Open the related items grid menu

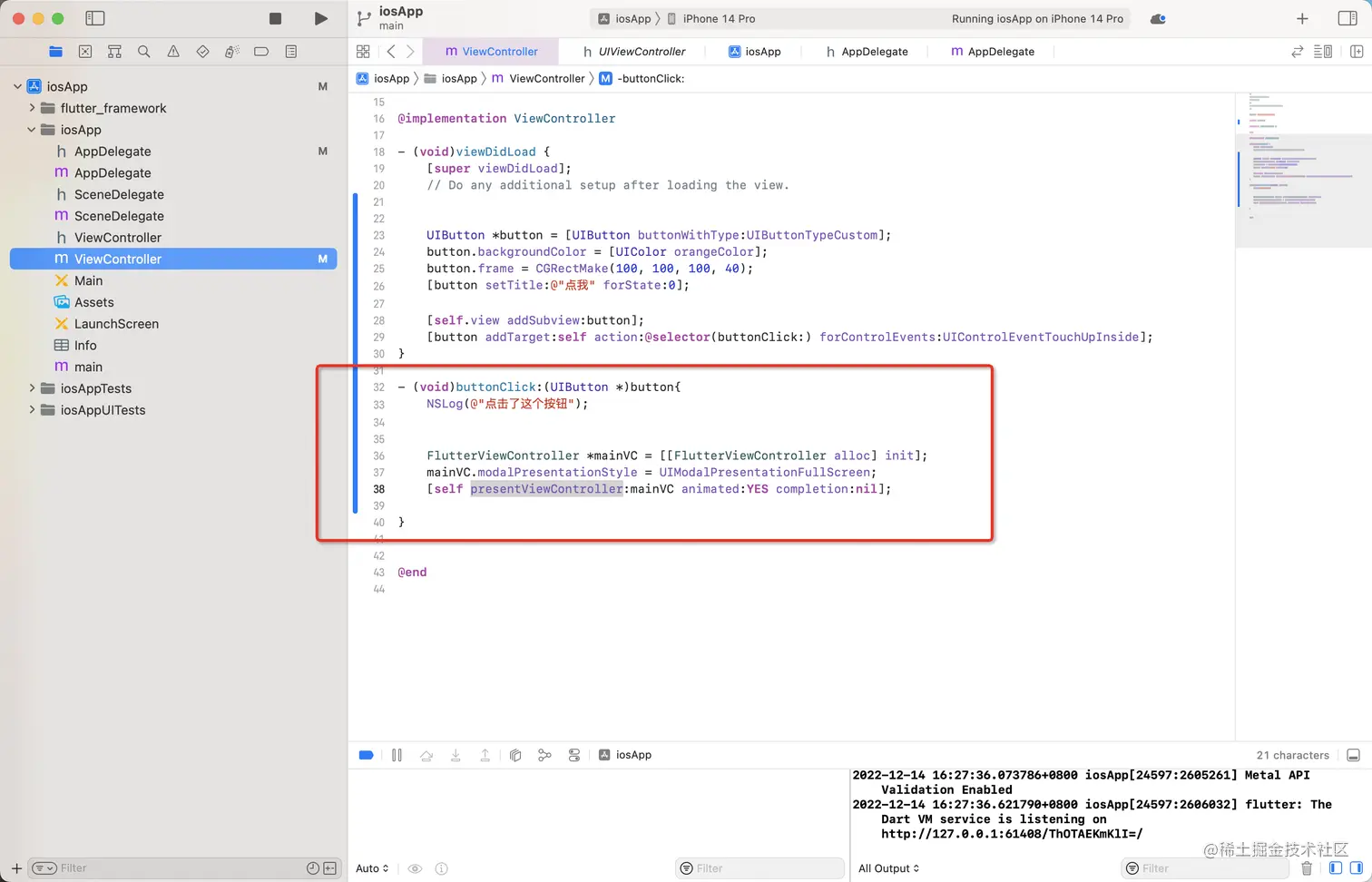pyautogui.click(x=363, y=52)
